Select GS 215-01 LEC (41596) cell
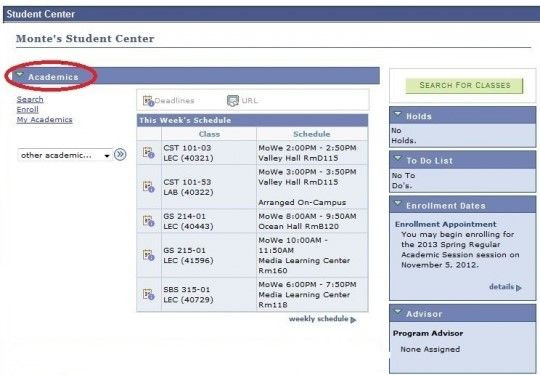This screenshot has height=375, width=540. pyautogui.click(x=209, y=255)
